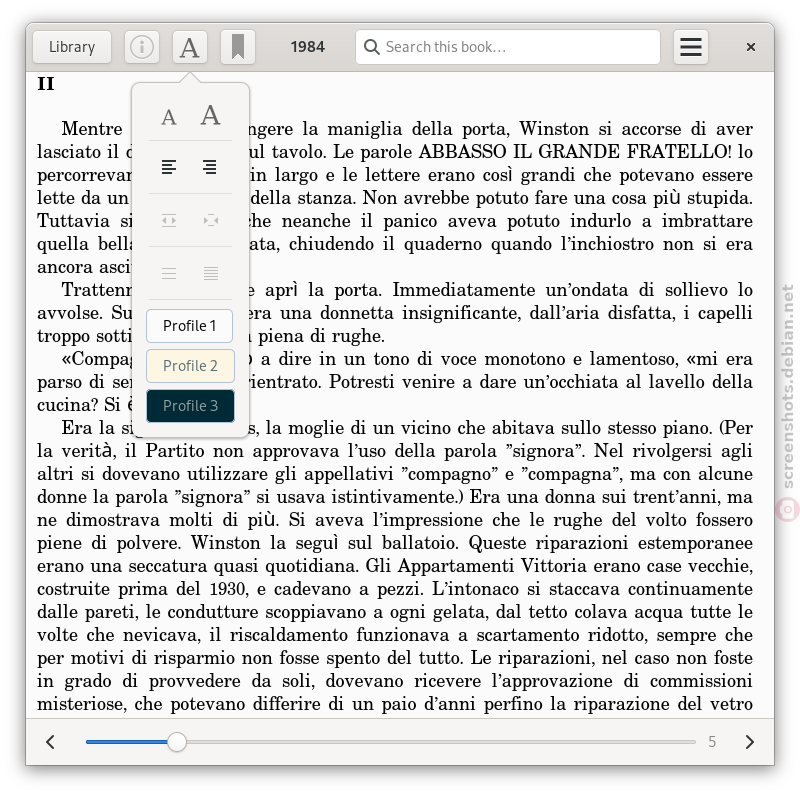Decrease page margins icon
Viewport: 800px width, 794px height.
[x=169, y=220]
